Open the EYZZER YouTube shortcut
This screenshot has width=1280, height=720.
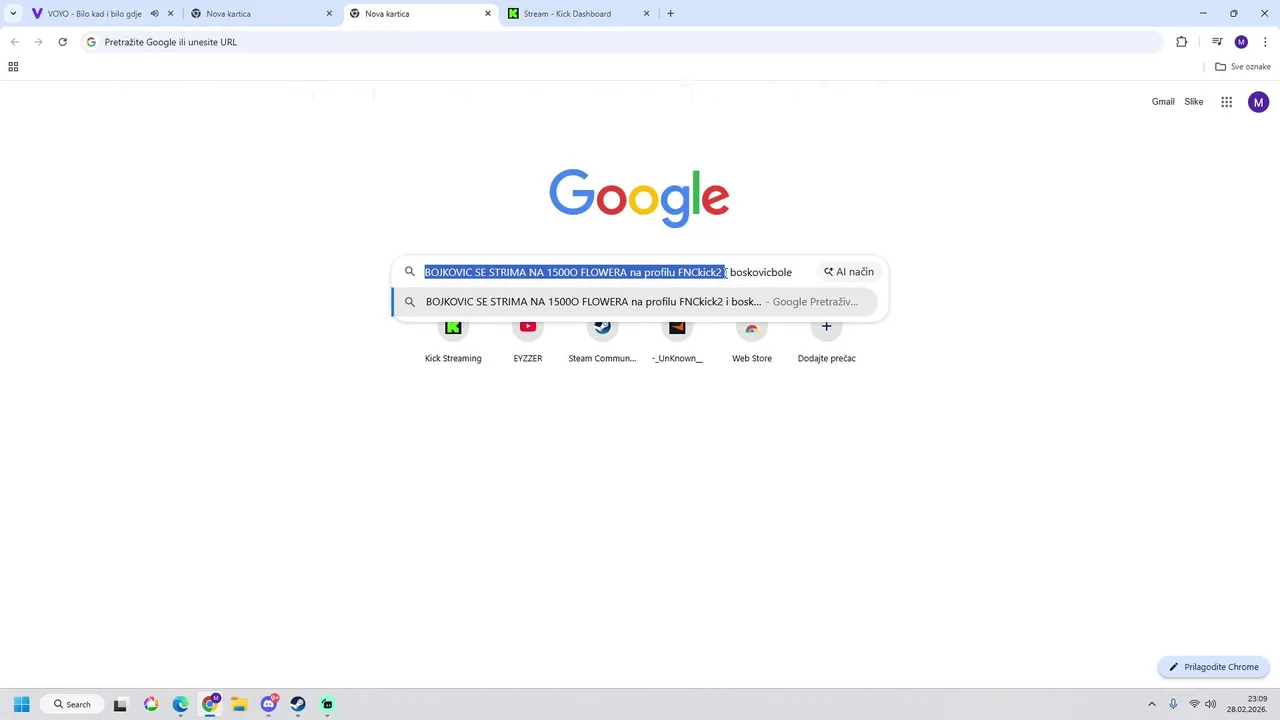click(x=528, y=342)
